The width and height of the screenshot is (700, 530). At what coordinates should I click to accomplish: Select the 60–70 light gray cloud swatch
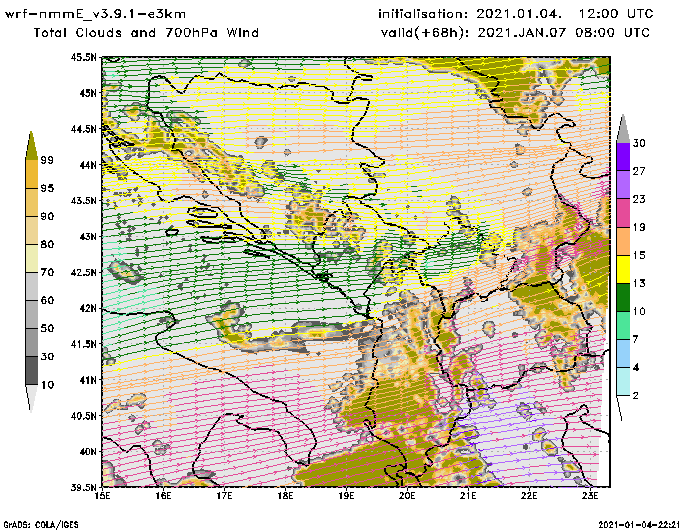[32, 286]
